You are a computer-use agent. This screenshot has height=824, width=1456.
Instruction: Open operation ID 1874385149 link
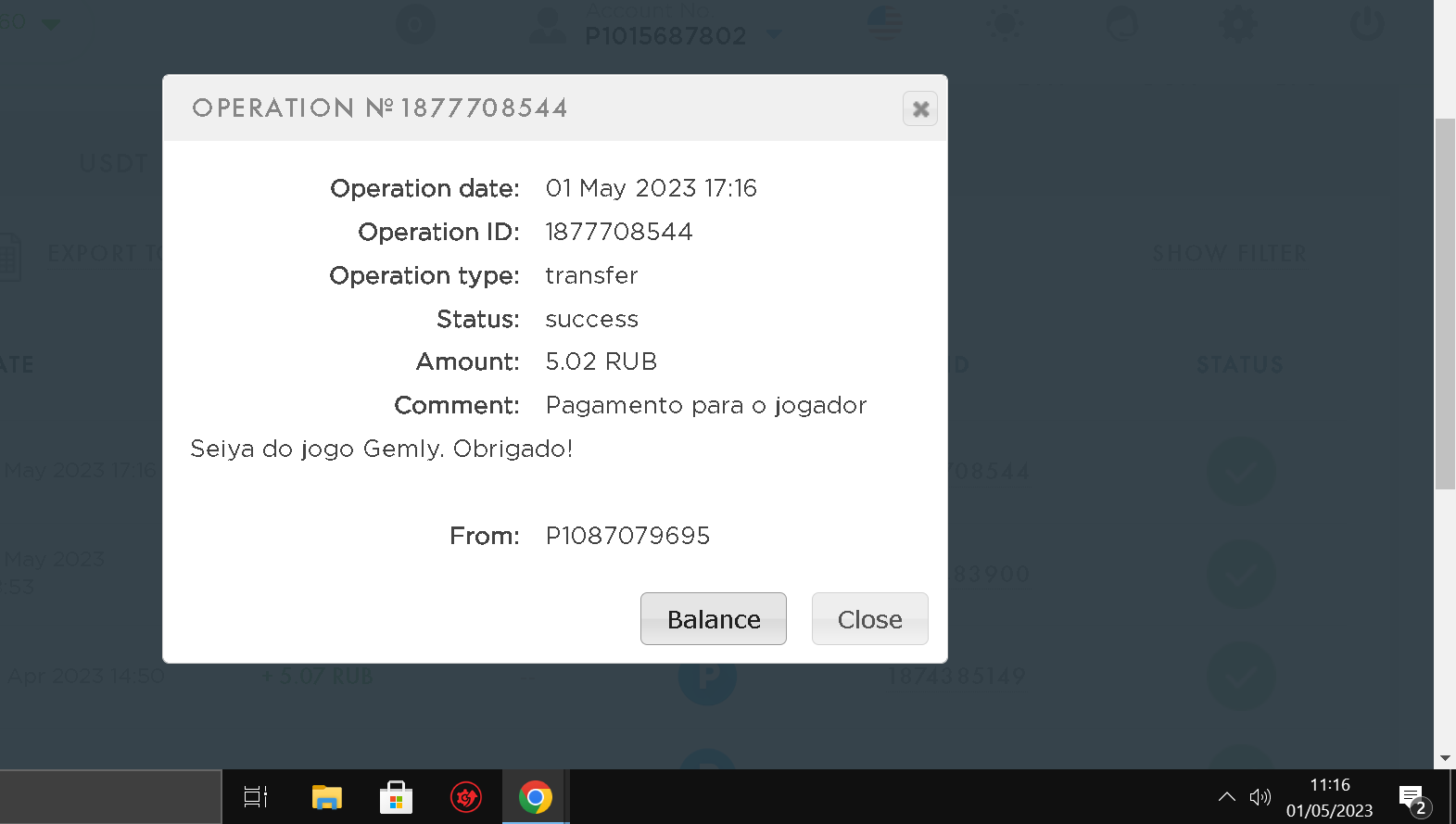coord(956,677)
